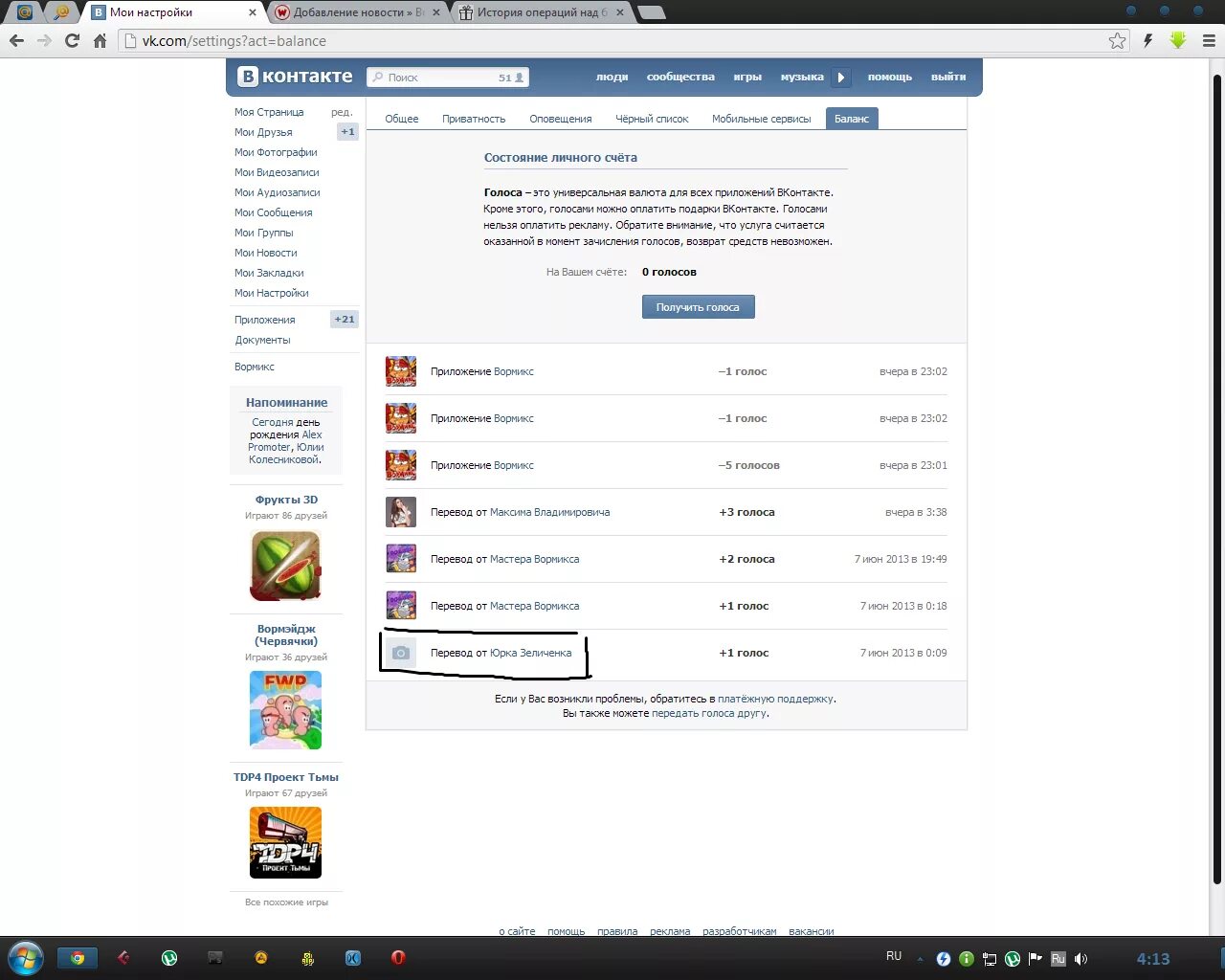Click the +21 Приложения counter badge
The height and width of the screenshot is (980, 1225).
pos(345,320)
